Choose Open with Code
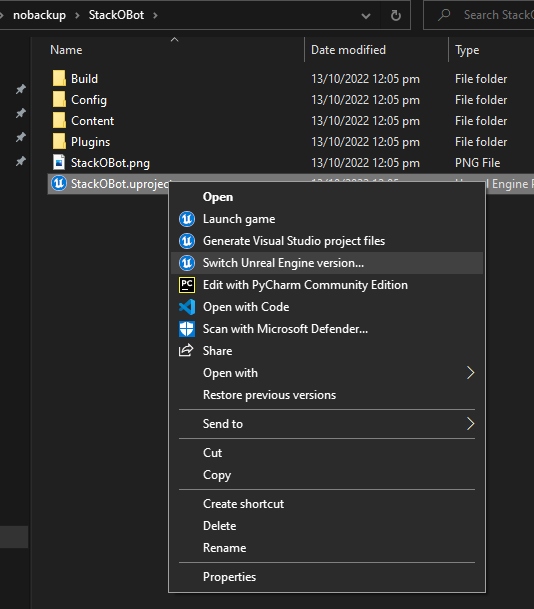Screen dimensions: 534x609 (327, 307)
